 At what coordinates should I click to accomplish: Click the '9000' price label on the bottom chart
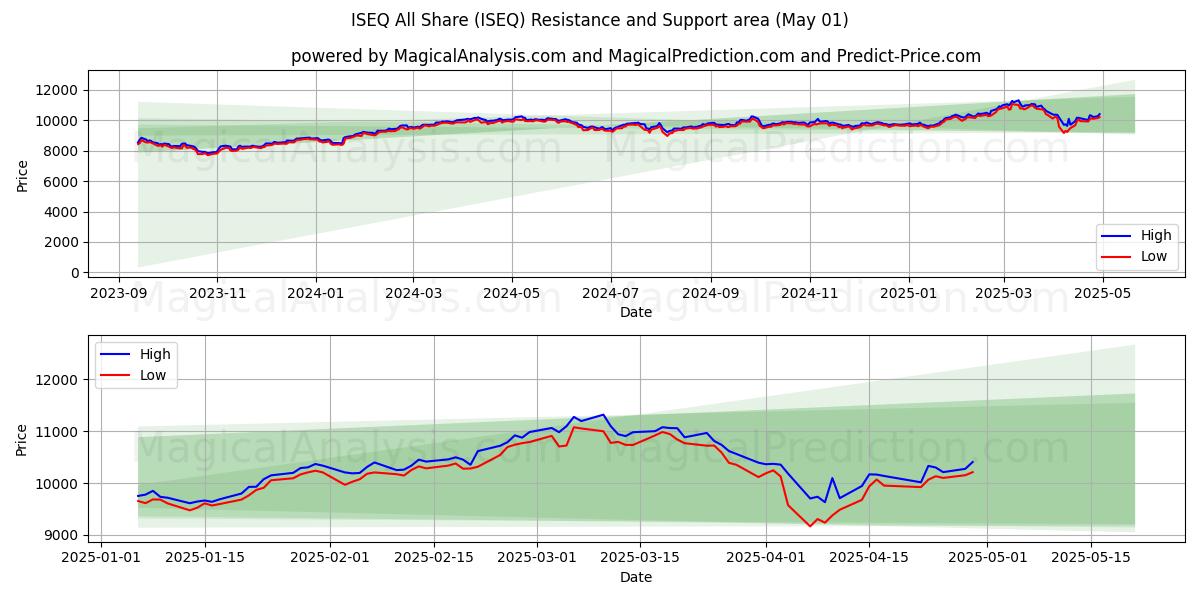pyautogui.click(x=62, y=535)
